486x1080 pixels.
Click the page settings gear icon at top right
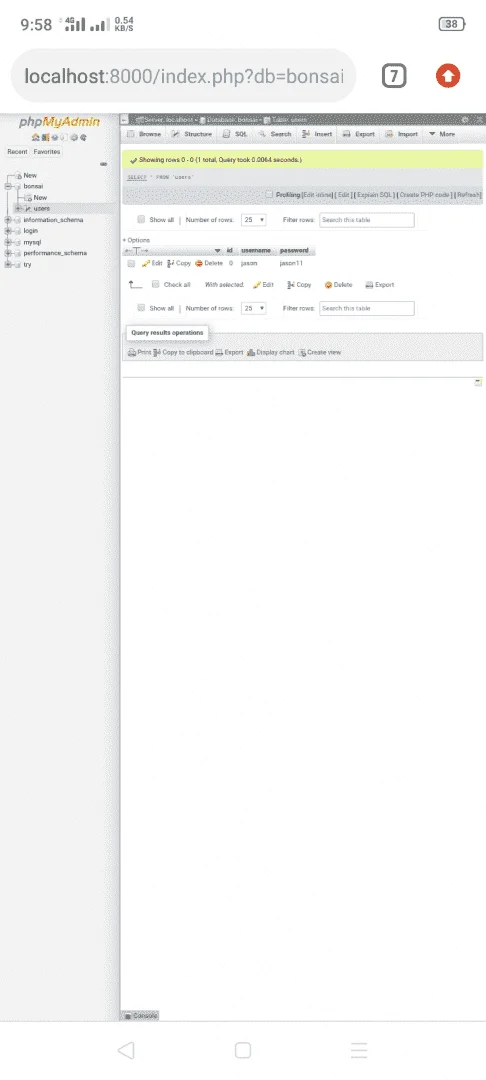click(466, 119)
